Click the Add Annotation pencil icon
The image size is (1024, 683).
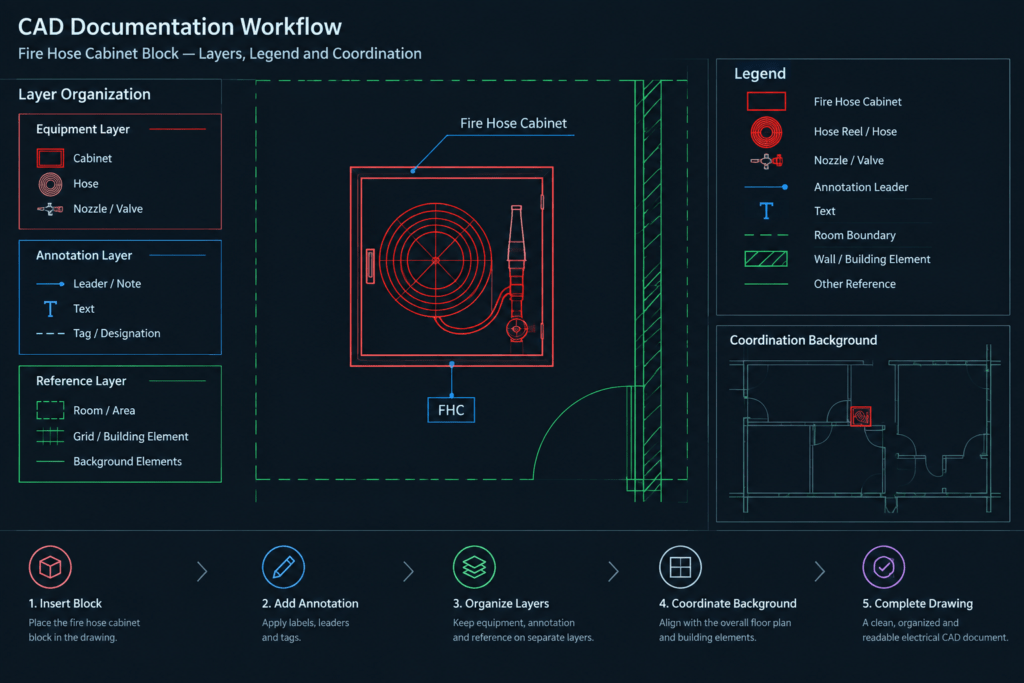(x=283, y=567)
